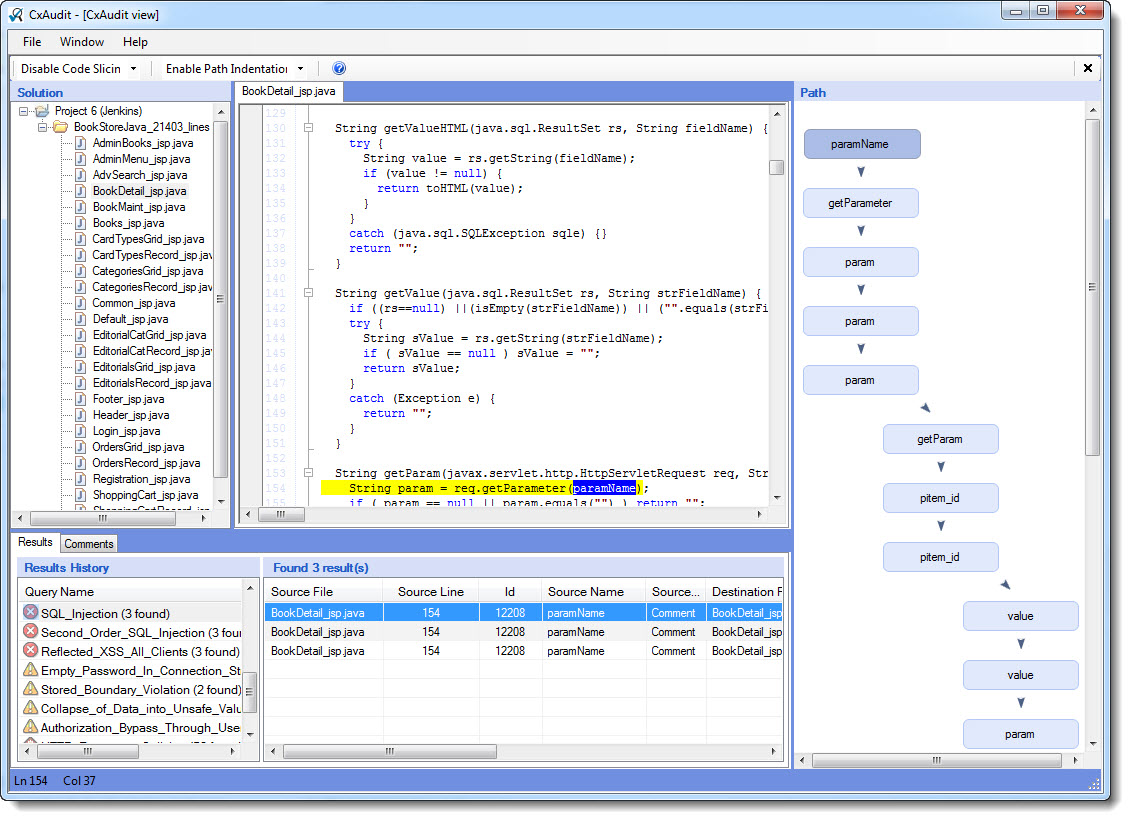Viewport: 1131px width, 821px height.
Task: Click the CxAudit app icon in title bar
Action: pos(16,14)
